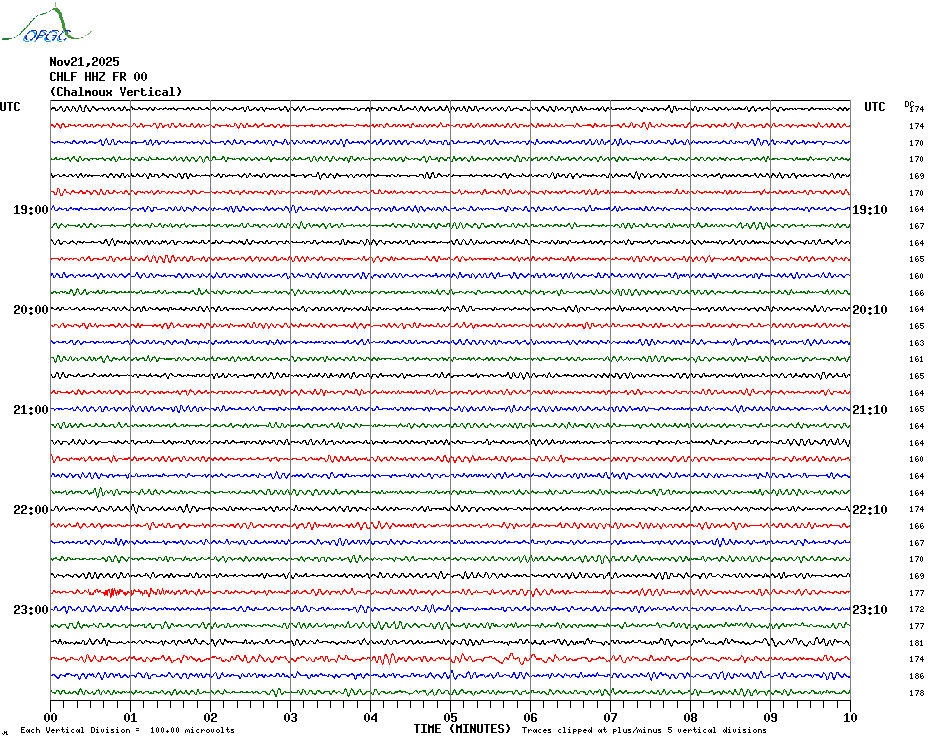
Task: Click DC value 178
Action: coord(916,693)
